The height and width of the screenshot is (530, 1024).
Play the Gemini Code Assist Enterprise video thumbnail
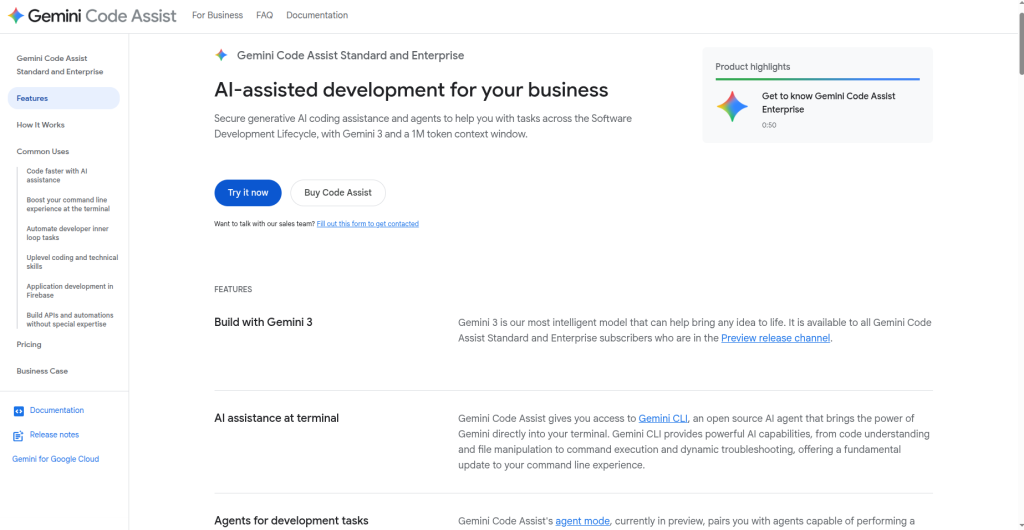[x=732, y=107]
